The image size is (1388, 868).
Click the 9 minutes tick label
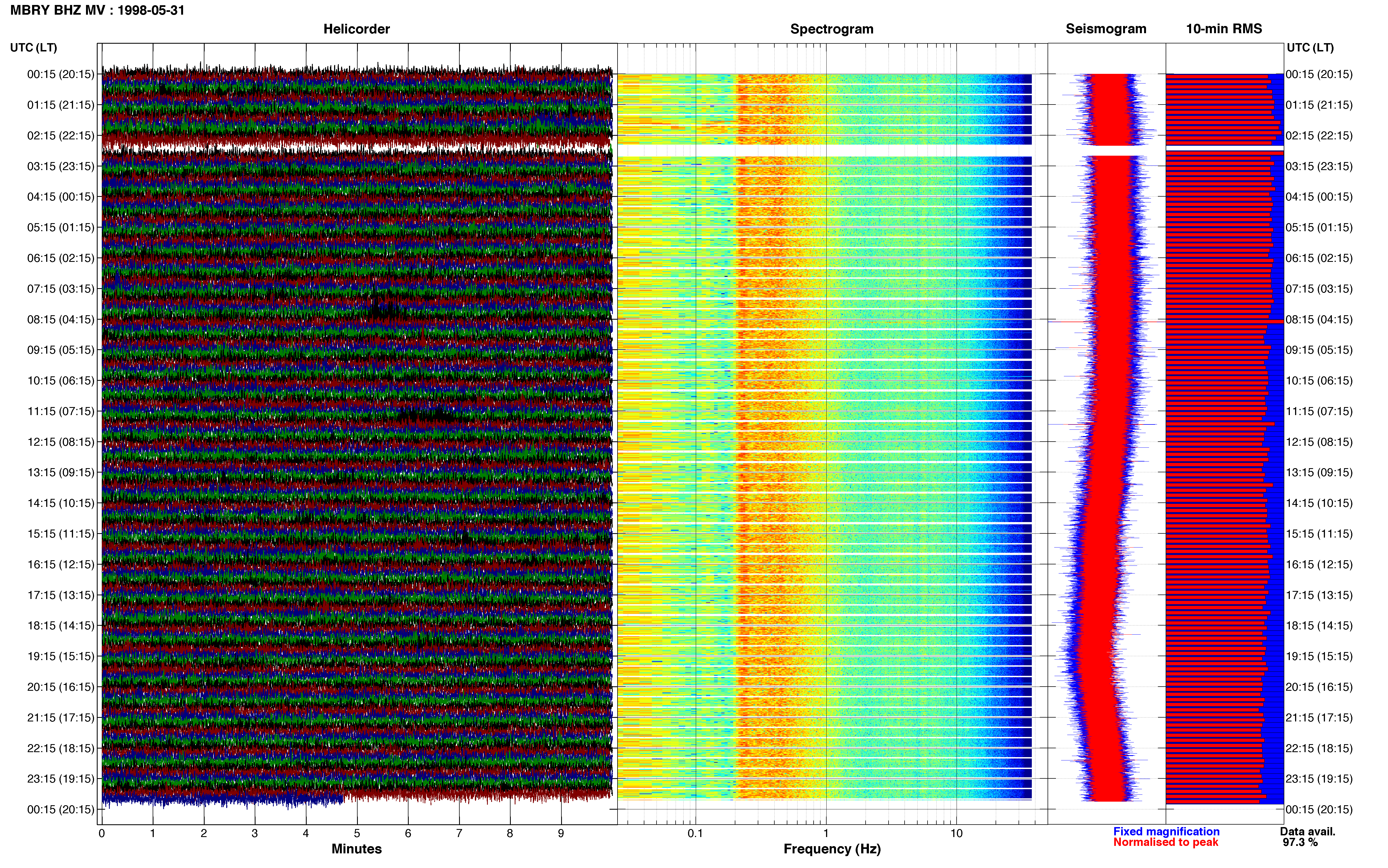[x=561, y=833]
